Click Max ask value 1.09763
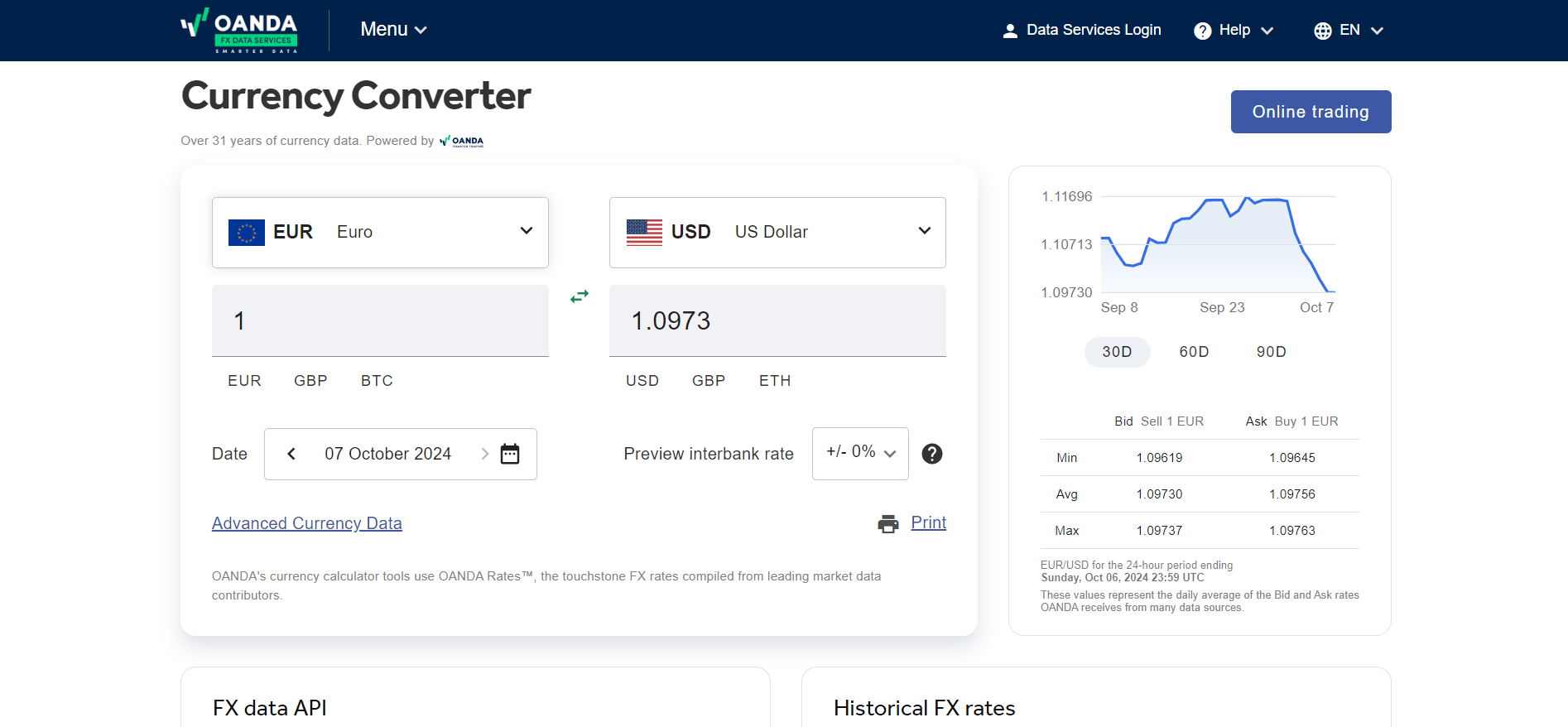 [1291, 531]
